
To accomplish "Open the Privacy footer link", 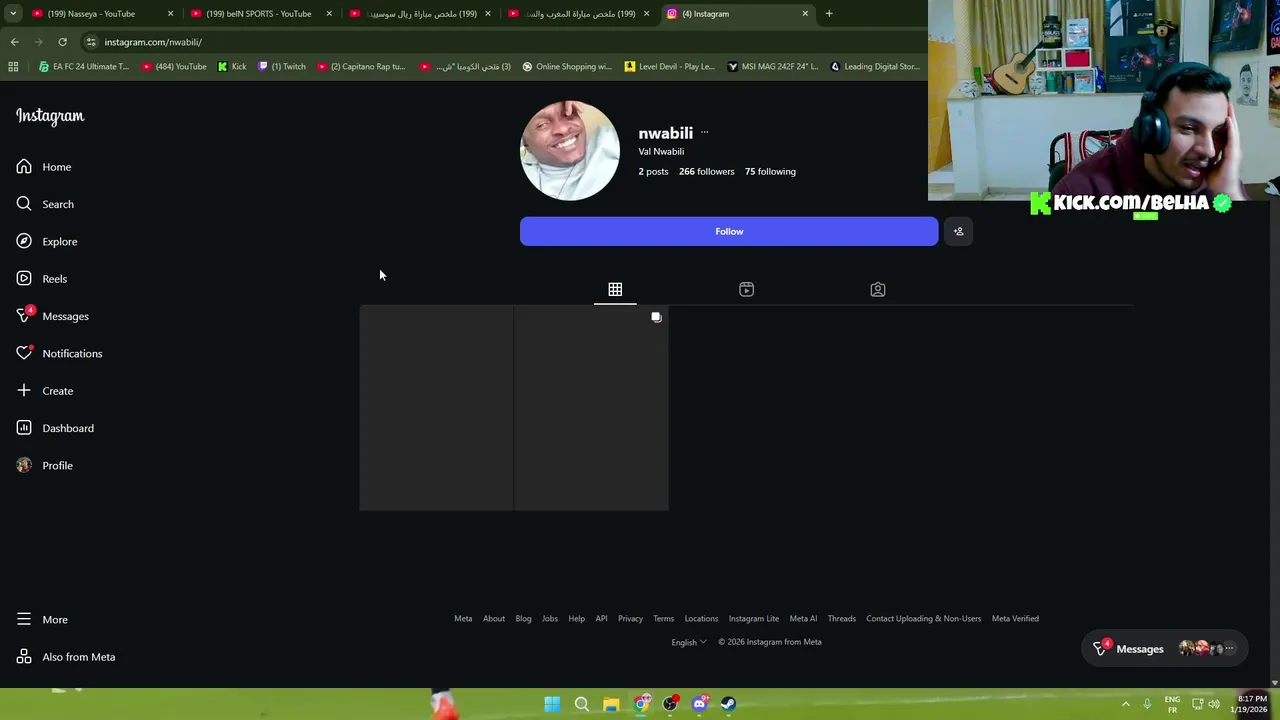I will pos(630,618).
